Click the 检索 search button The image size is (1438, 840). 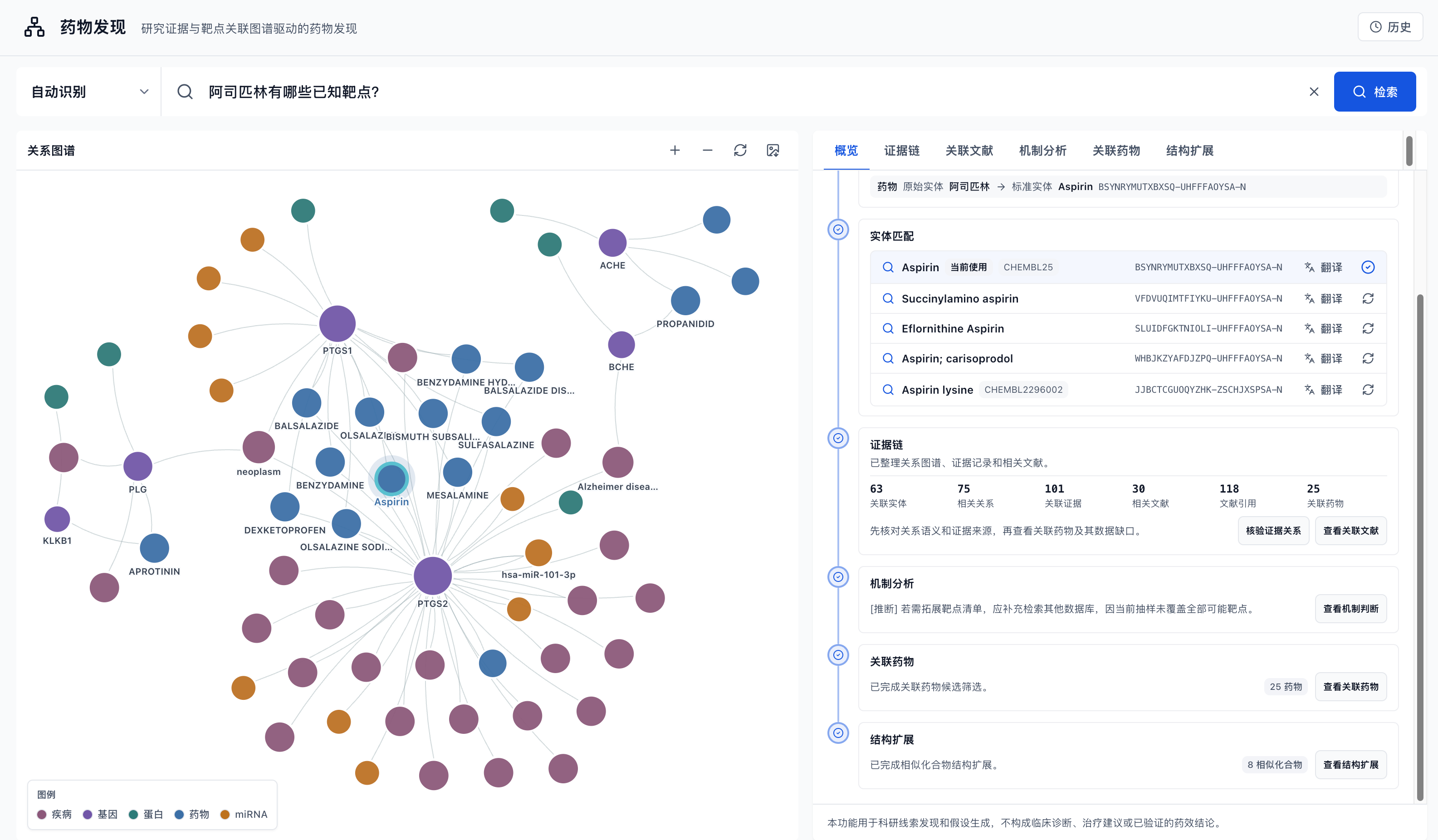pos(1374,91)
